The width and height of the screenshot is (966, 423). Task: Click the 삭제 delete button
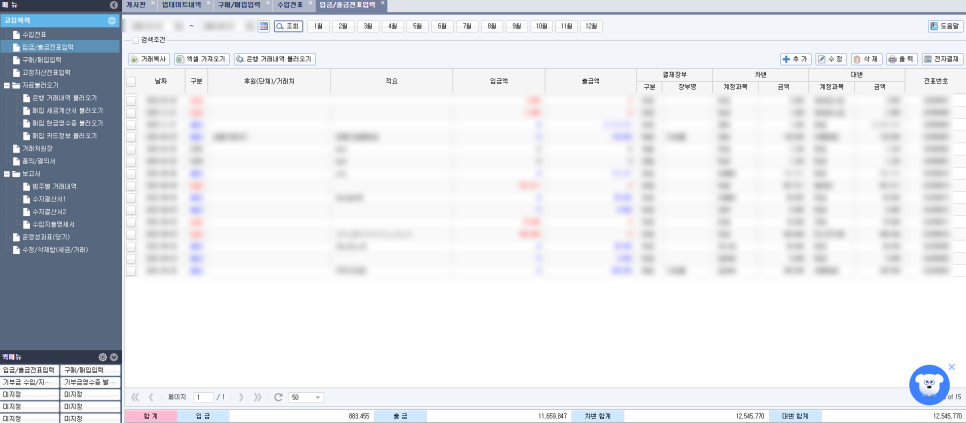coord(866,60)
